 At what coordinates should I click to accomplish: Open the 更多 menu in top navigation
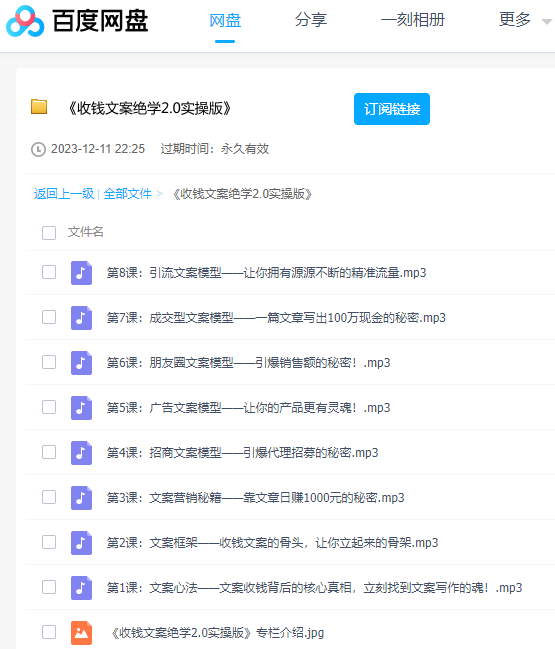click(x=514, y=19)
